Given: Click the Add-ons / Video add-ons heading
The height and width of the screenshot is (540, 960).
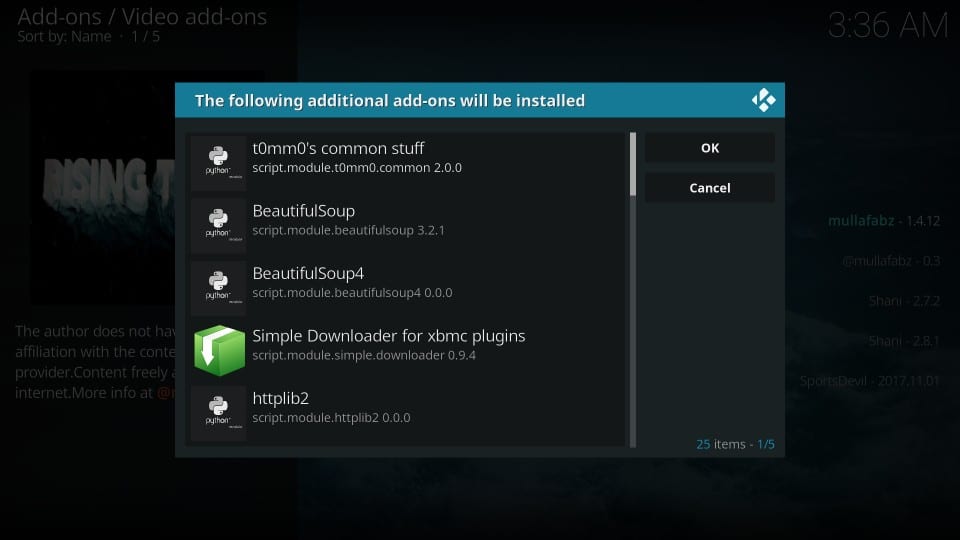Looking at the screenshot, I should tap(142, 17).
